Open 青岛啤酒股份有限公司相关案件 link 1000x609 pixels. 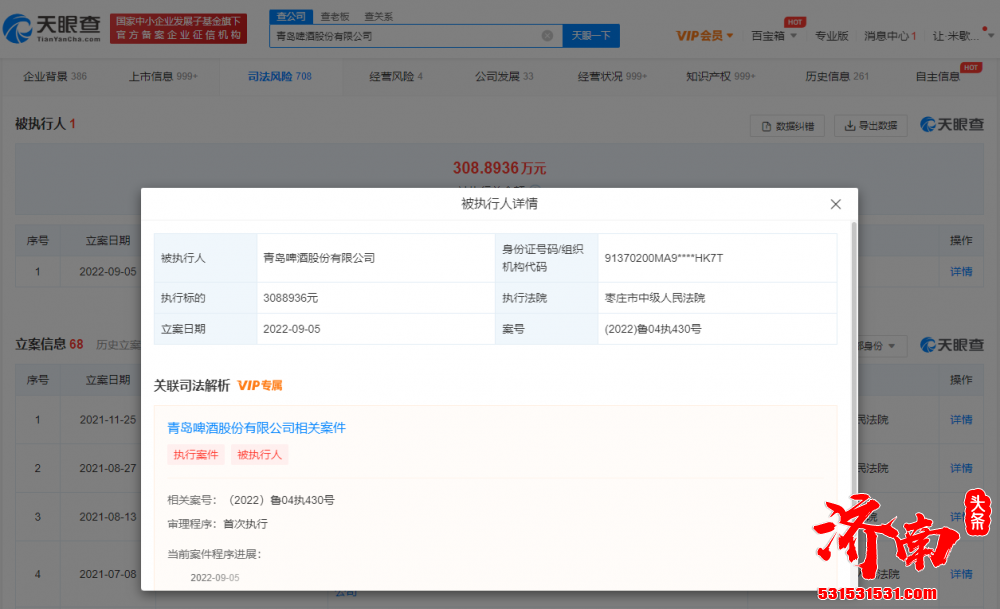(259, 427)
